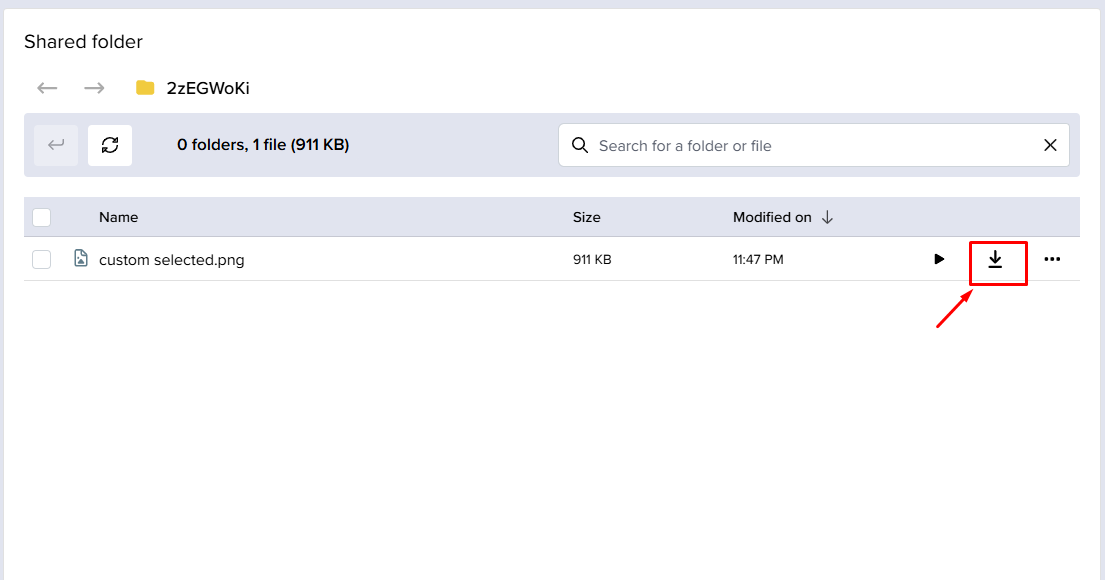Open the preview play icon for the file
Image resolution: width=1105 pixels, height=580 pixels.
[x=939, y=259]
